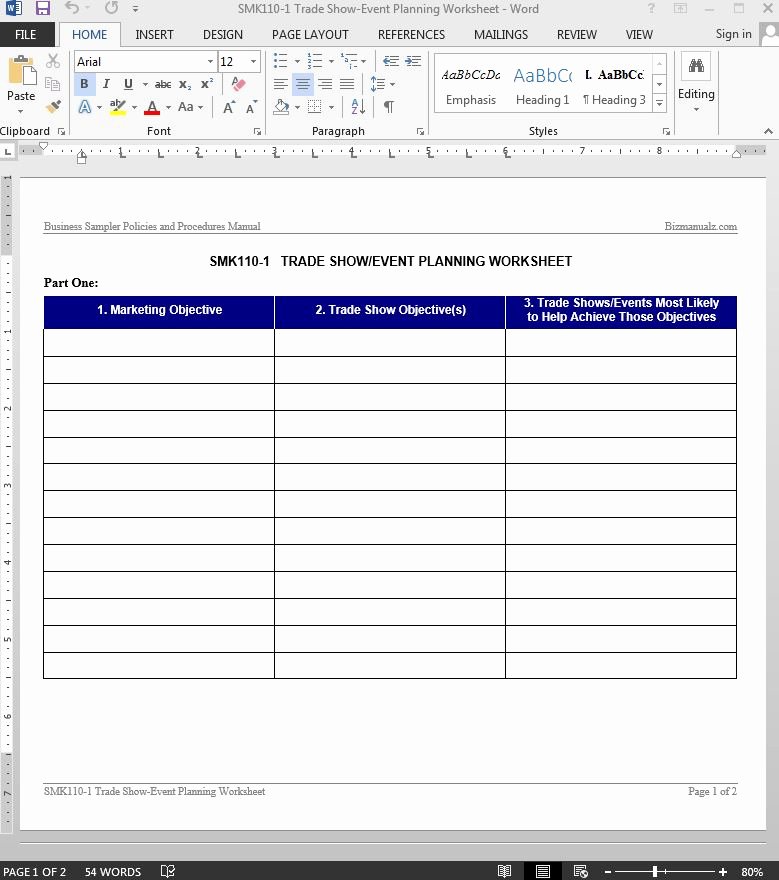Apply the yellow text highlight color

coord(117,107)
